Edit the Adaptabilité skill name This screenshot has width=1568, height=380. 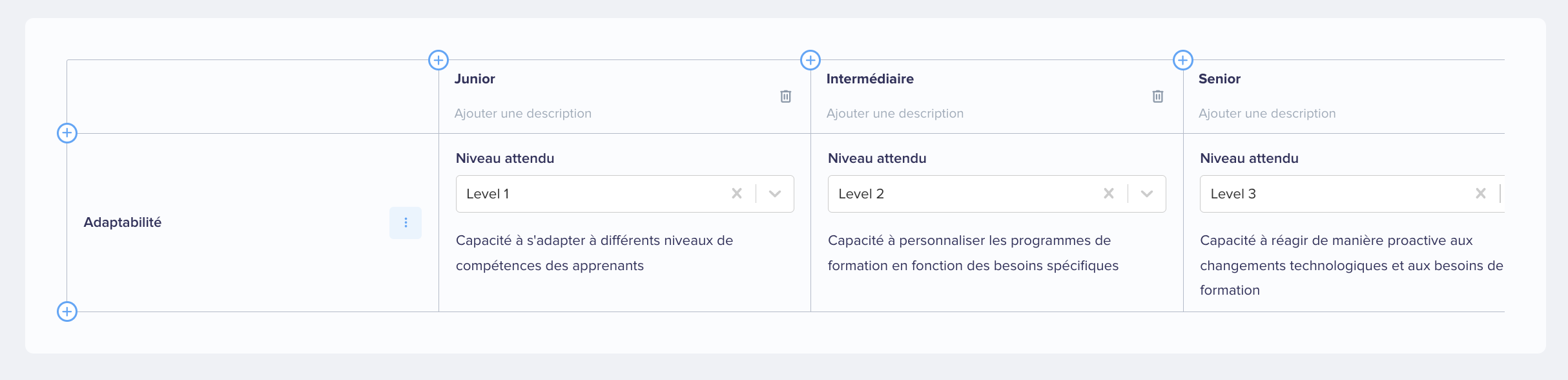tap(123, 222)
